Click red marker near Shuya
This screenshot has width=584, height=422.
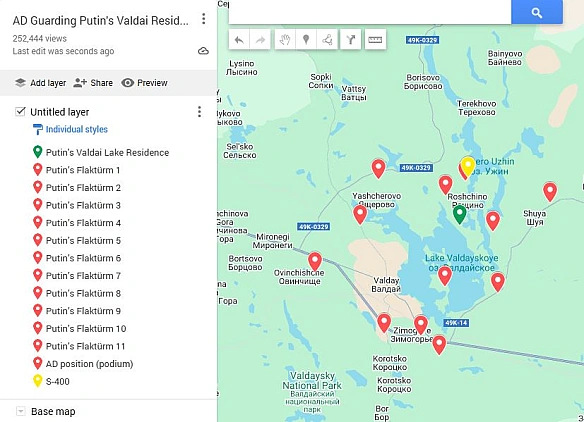[x=550, y=191]
